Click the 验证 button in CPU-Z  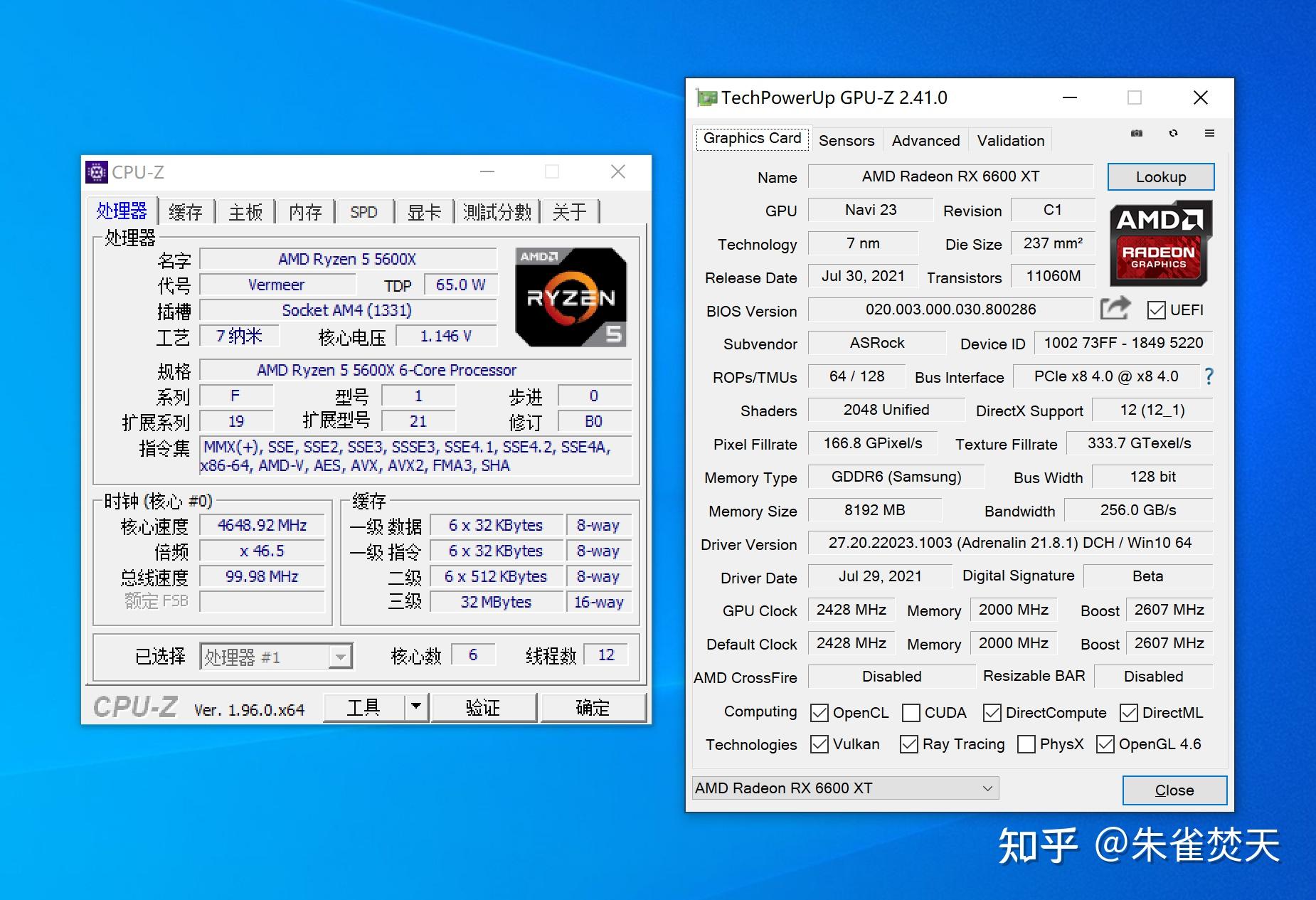tap(483, 707)
